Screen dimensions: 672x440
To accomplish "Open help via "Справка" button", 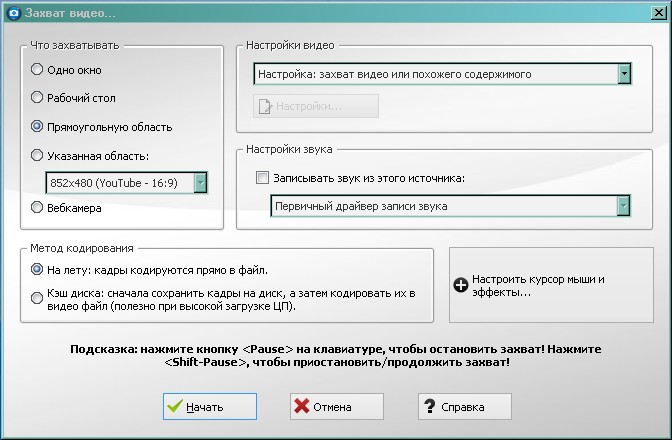I will click(465, 406).
